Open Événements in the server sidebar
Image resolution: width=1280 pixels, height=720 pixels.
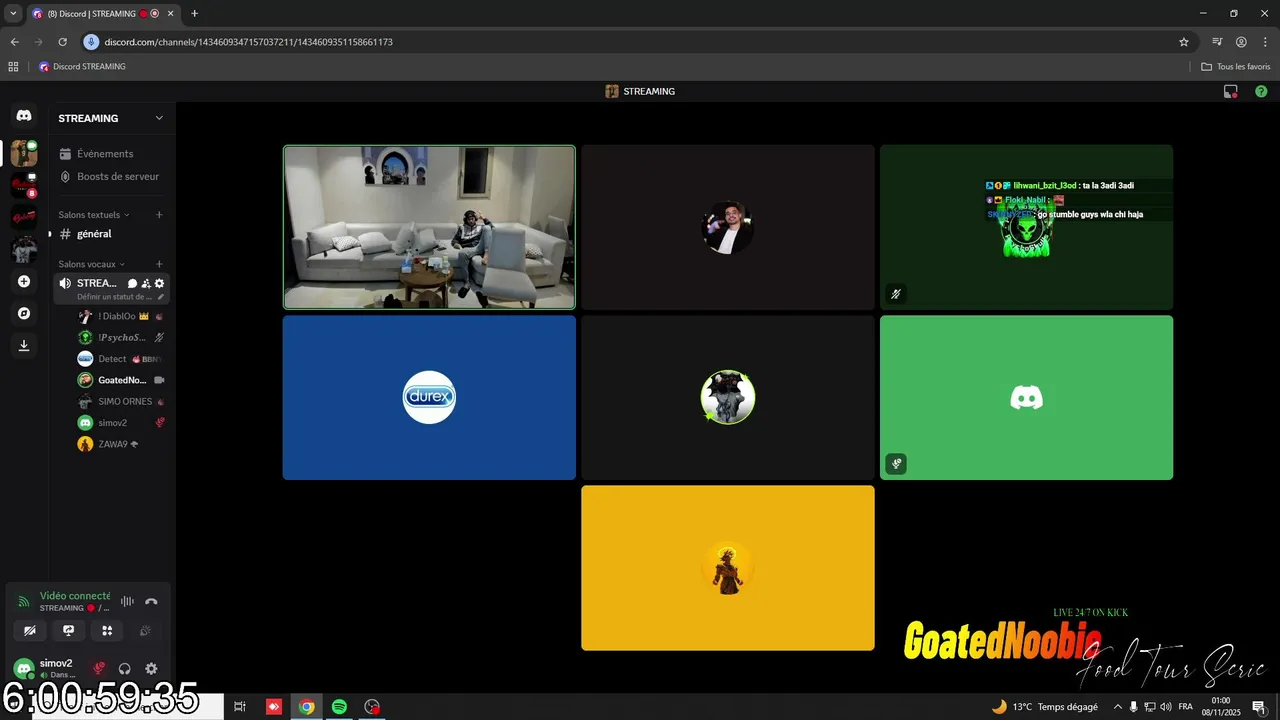pyautogui.click(x=110, y=154)
